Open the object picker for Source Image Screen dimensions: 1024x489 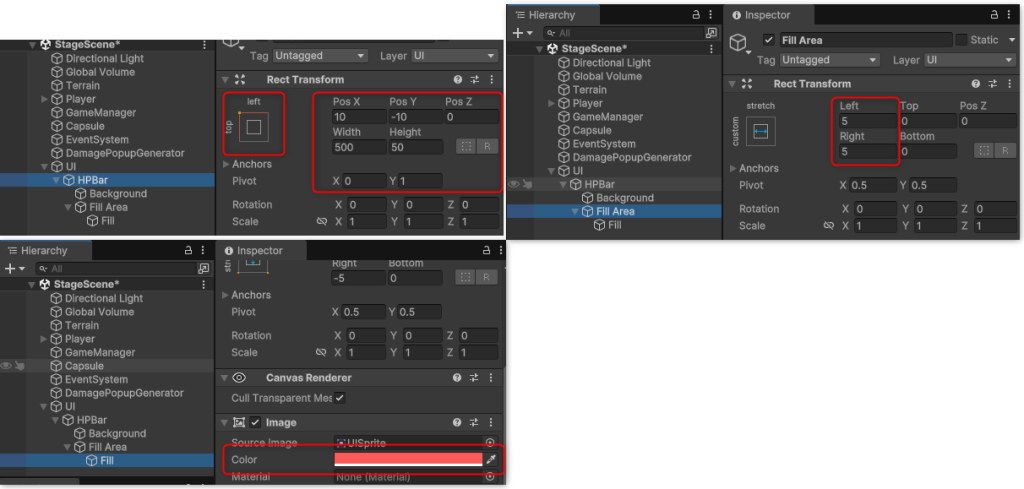pos(490,442)
